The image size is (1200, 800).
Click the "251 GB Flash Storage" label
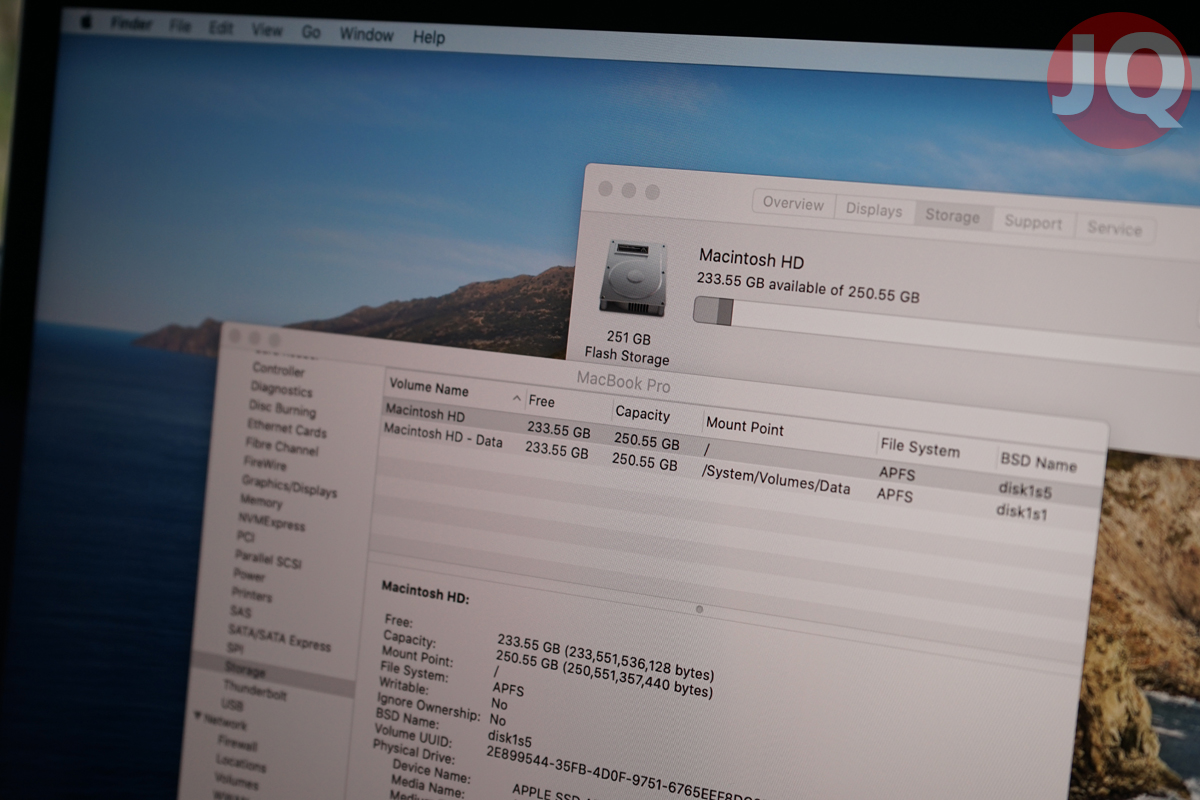(x=627, y=347)
